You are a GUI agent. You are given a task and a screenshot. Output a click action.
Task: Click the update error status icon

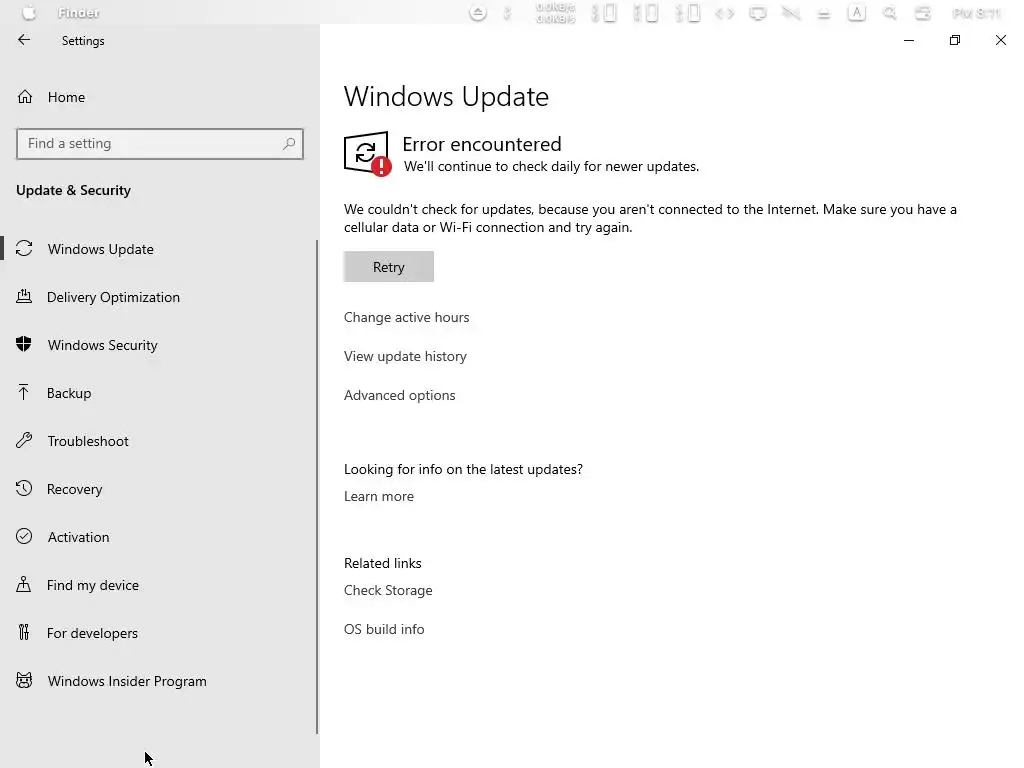[x=367, y=153]
